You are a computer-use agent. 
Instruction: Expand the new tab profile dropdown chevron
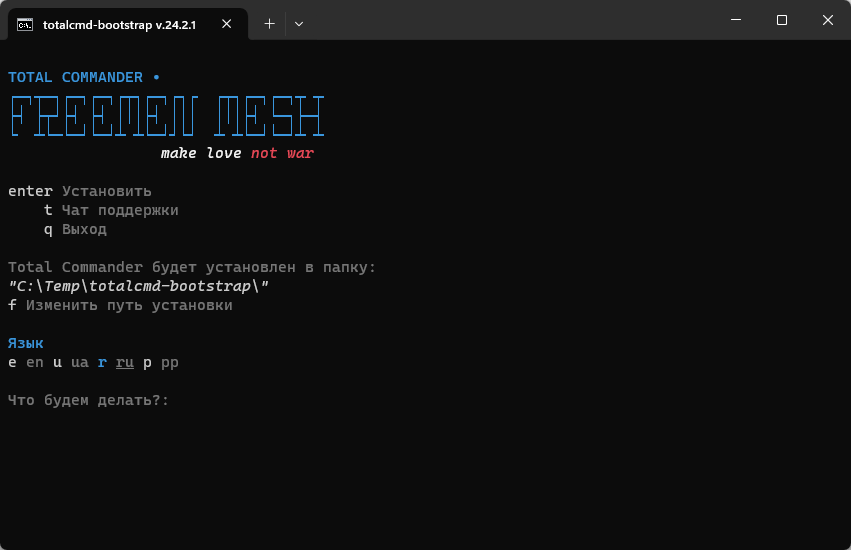(299, 23)
